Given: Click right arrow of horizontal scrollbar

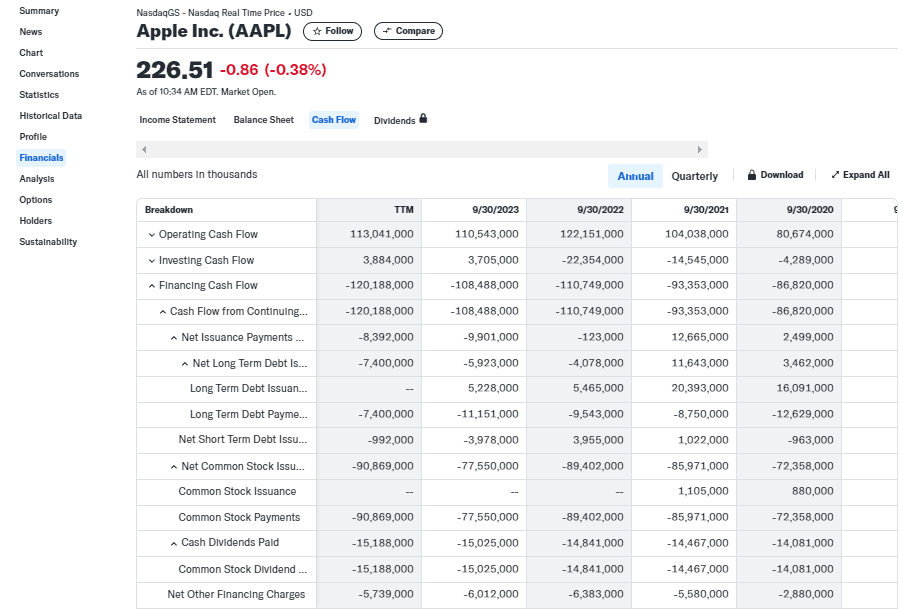Looking at the screenshot, I should coord(699,150).
